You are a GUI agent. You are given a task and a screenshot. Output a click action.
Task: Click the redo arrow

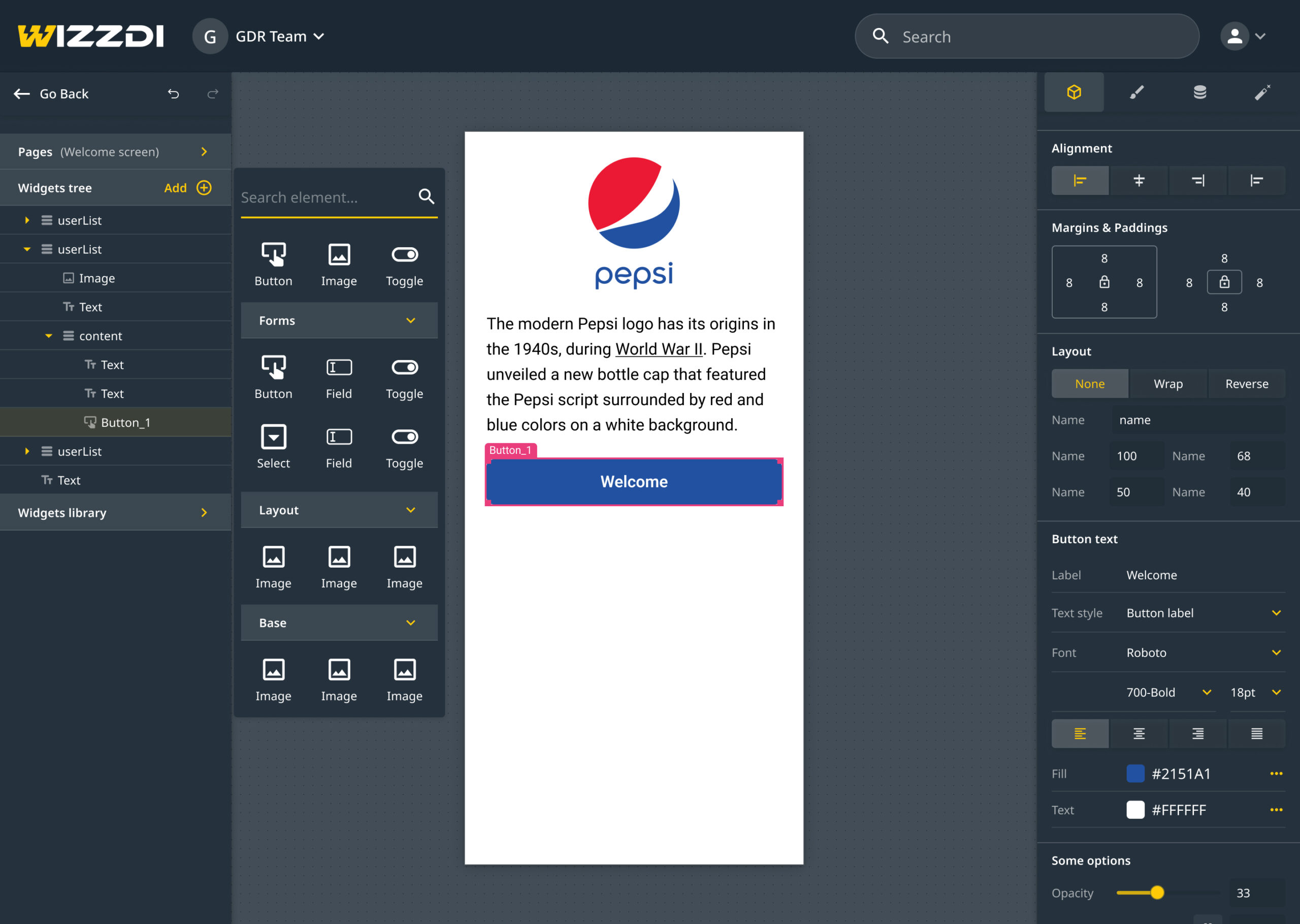click(213, 94)
